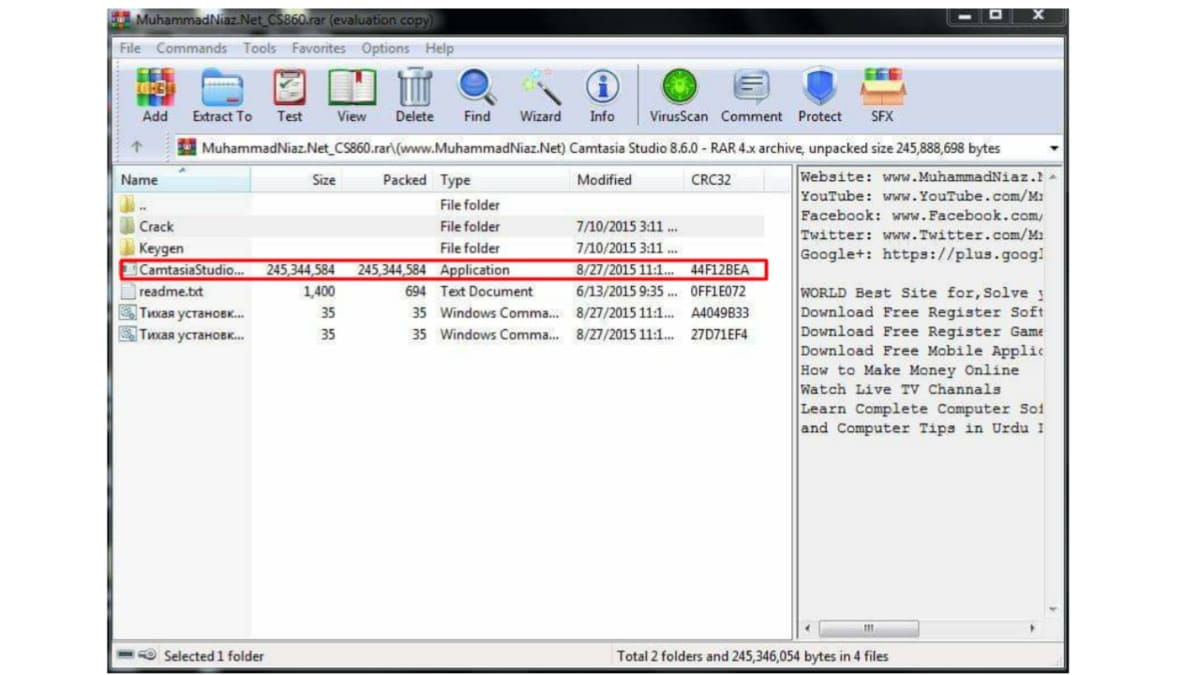This screenshot has width=1200, height=675.
Task: Show archive Info icon
Action: [x=602, y=88]
